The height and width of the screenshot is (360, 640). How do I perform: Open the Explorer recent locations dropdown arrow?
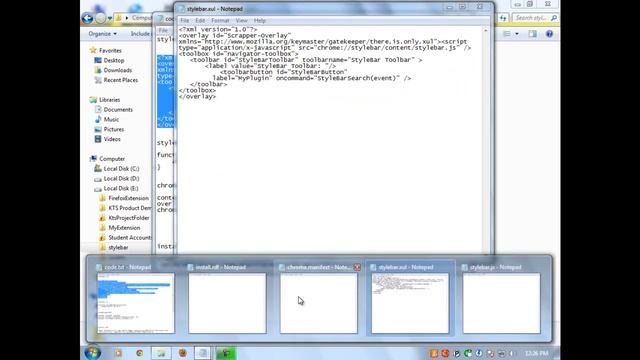pyautogui.click(x=110, y=18)
